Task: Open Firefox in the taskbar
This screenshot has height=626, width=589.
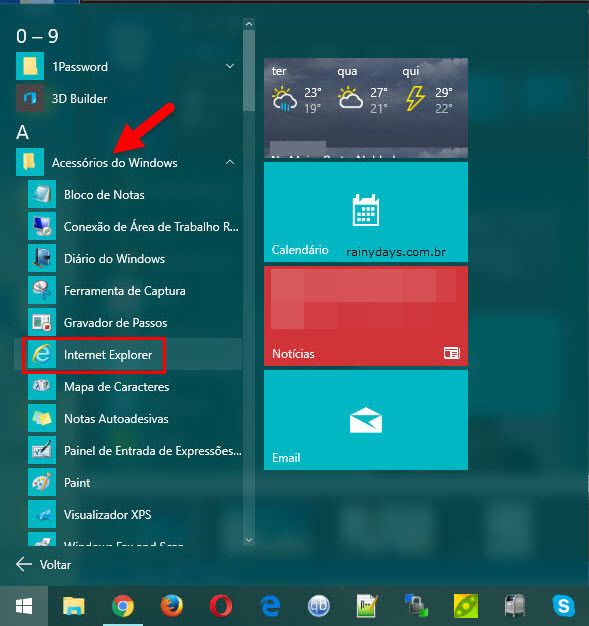Action: click(172, 606)
